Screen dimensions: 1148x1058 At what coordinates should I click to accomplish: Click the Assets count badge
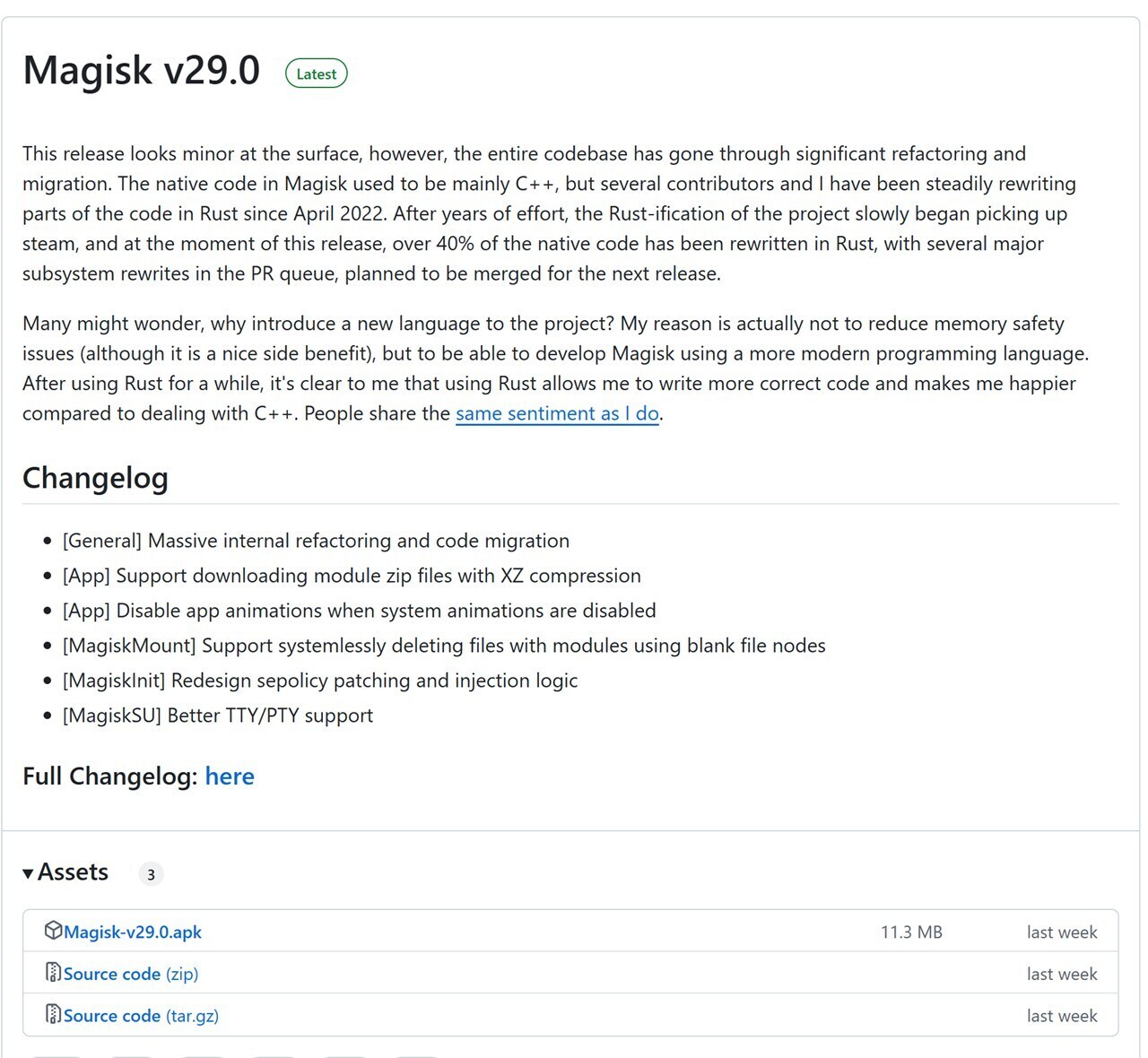pos(151,874)
